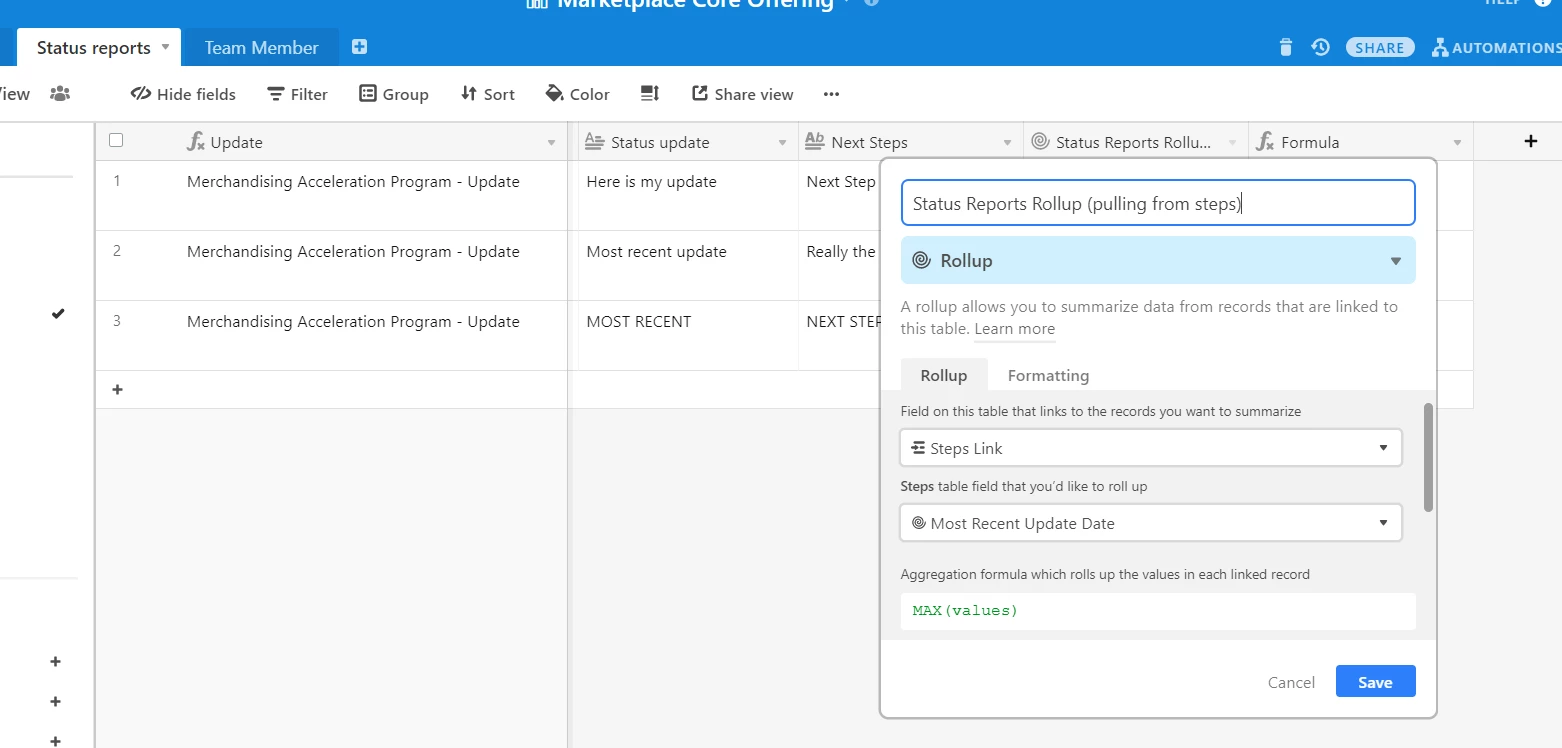Click the Status Reports Rollup header spiral icon

1039,142
